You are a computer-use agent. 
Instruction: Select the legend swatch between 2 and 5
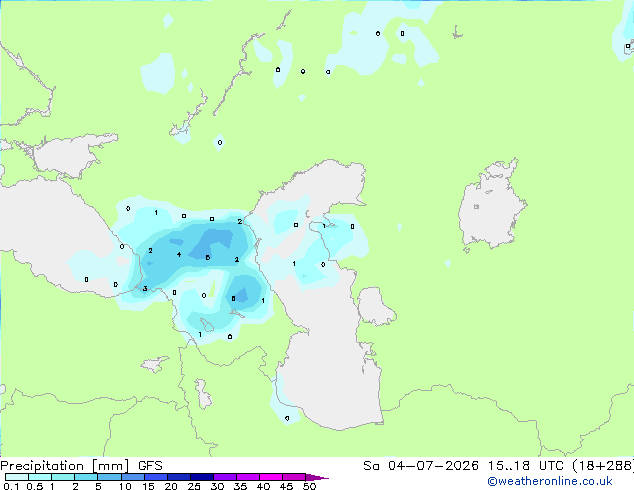point(86,477)
